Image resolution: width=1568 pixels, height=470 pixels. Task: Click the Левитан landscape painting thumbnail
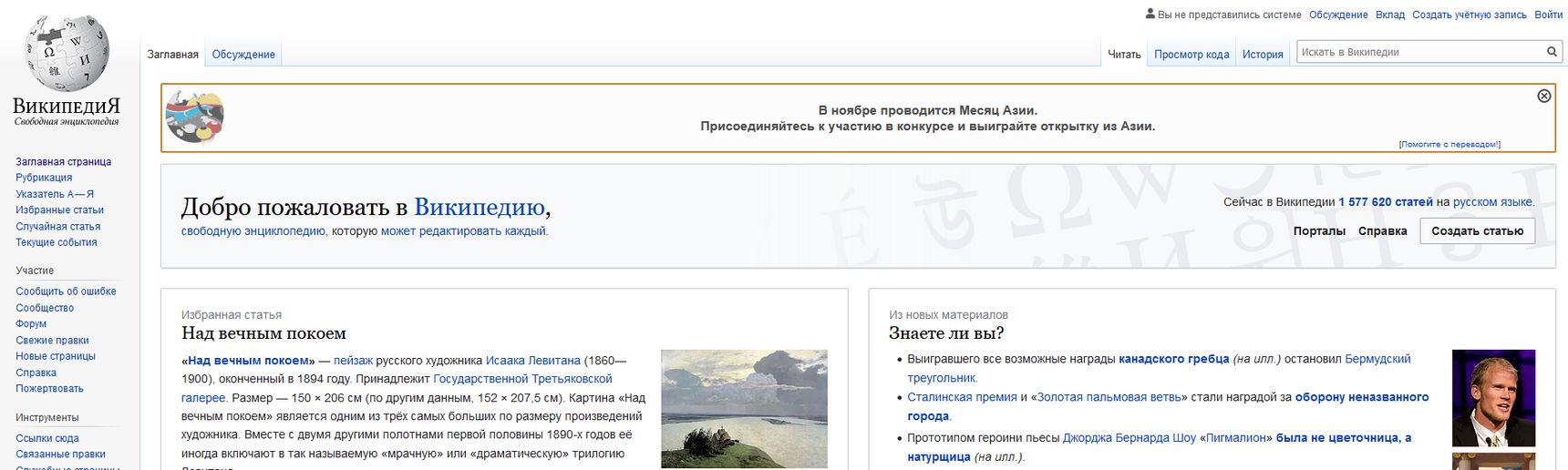[744, 409]
